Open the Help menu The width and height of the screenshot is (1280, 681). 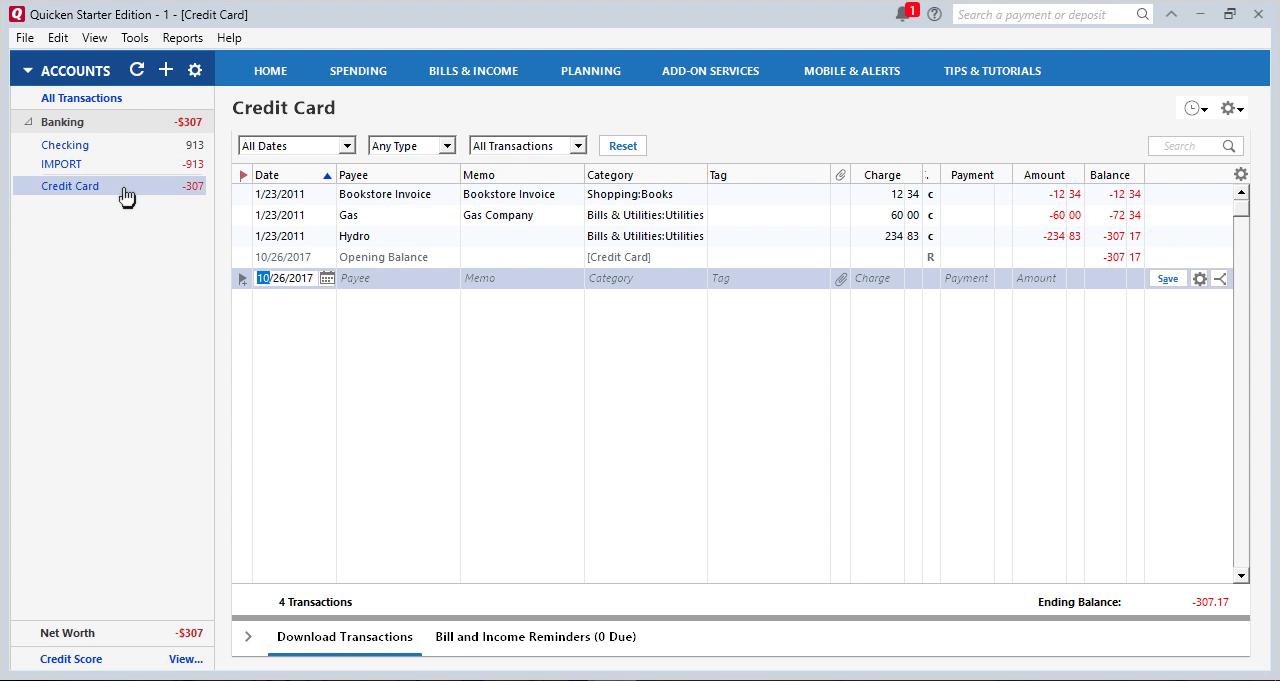tap(229, 38)
